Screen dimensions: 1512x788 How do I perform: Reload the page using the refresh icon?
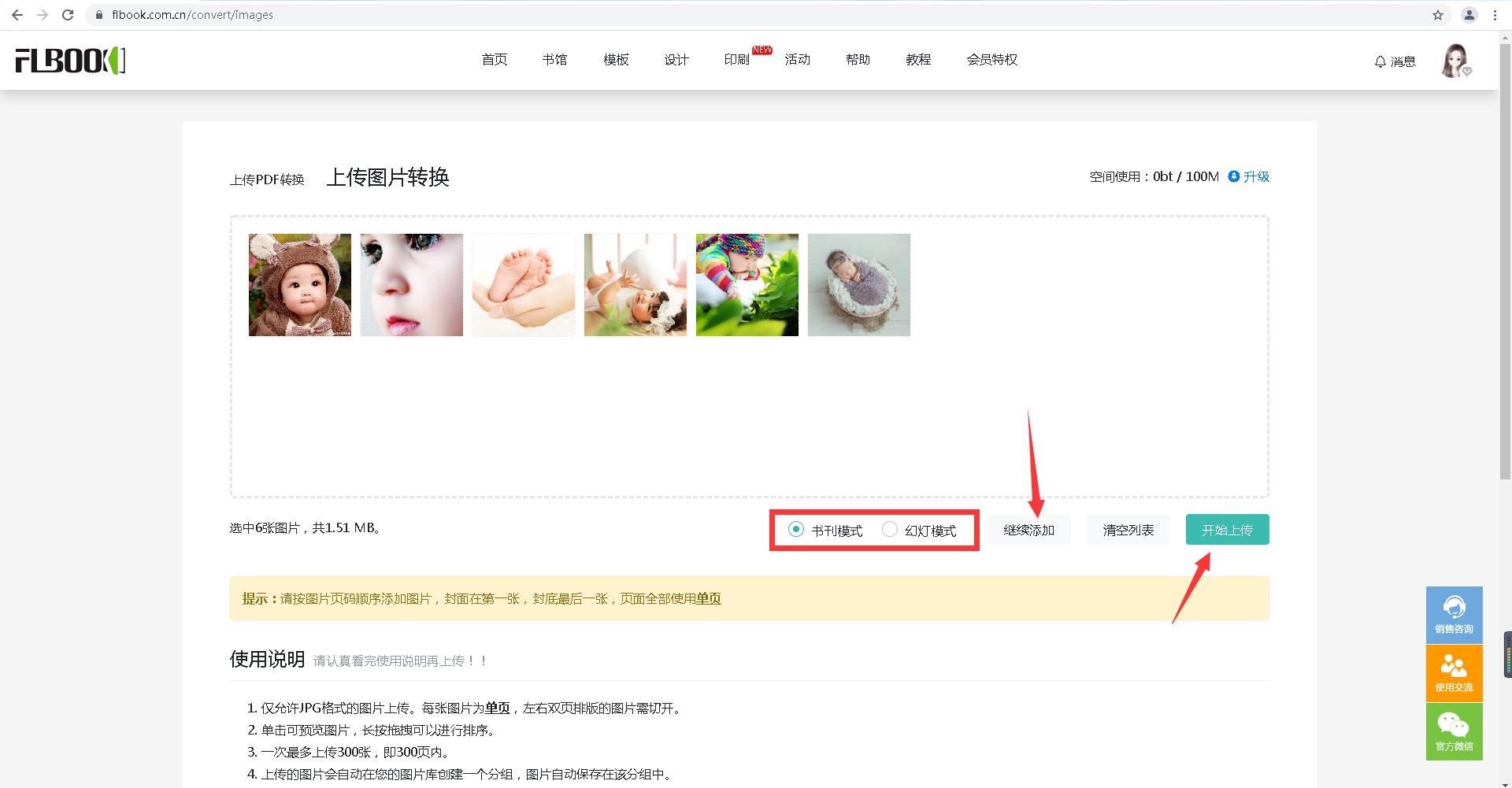tap(68, 14)
